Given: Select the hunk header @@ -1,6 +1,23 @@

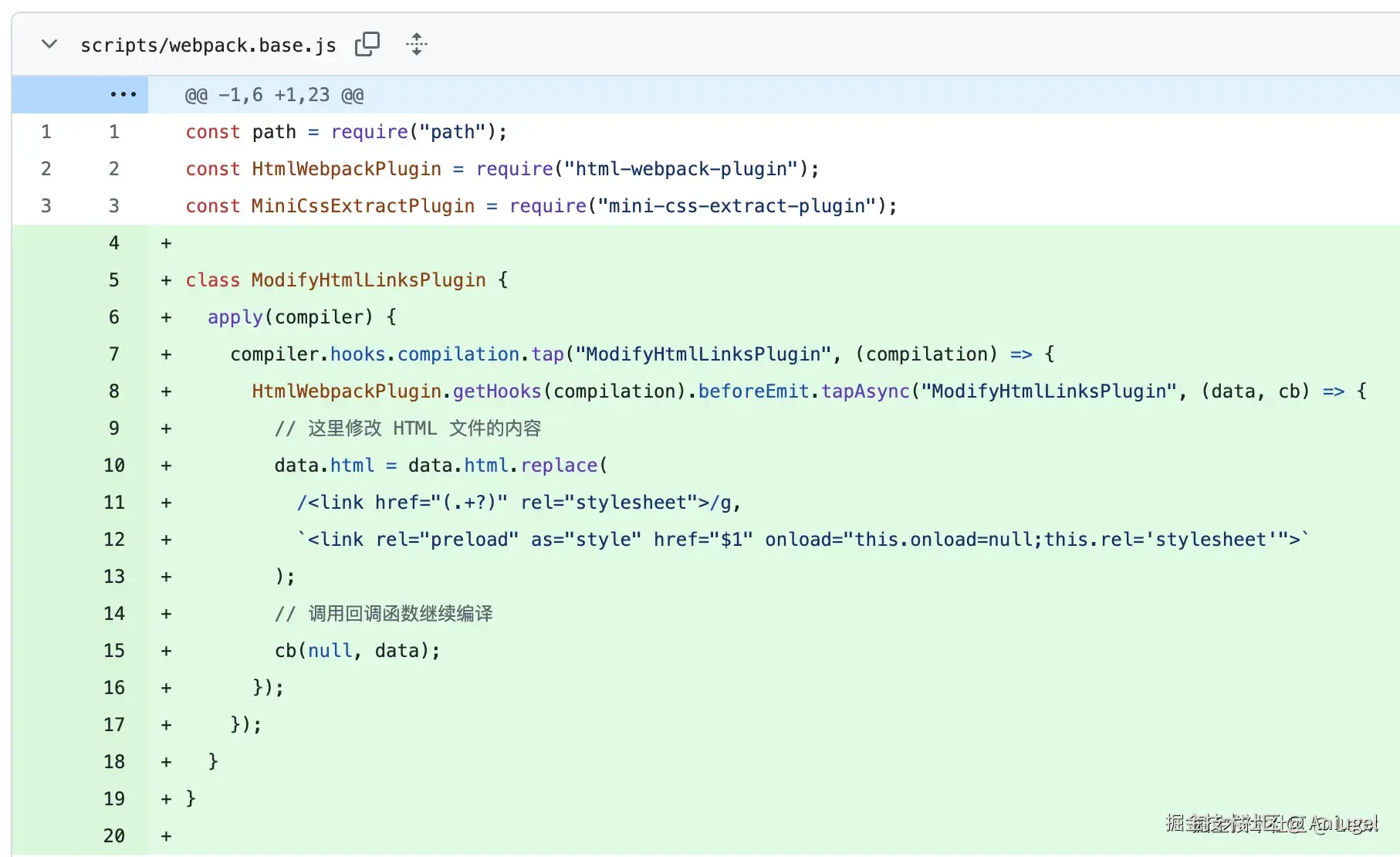Looking at the screenshot, I should [274, 95].
